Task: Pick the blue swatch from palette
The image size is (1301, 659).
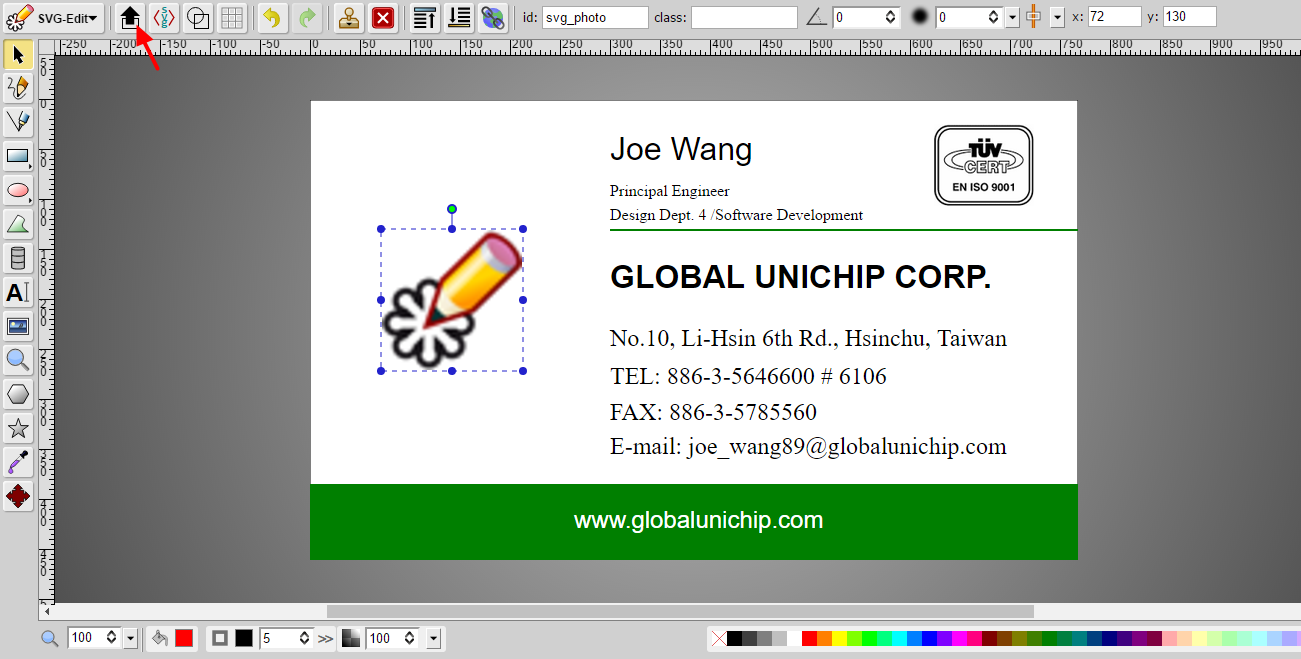Action: pyautogui.click(x=929, y=638)
